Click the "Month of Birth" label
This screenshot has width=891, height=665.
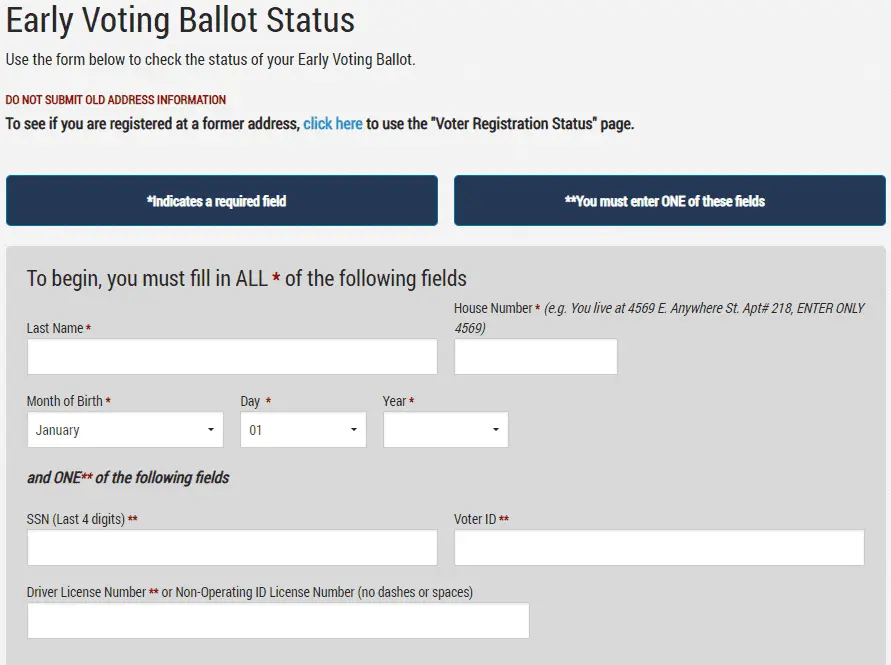tap(65, 401)
